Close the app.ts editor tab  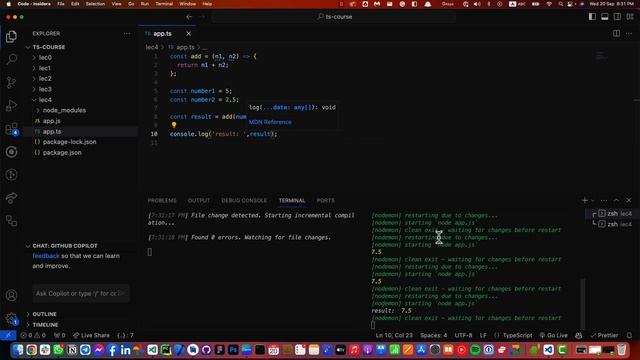click(x=188, y=33)
